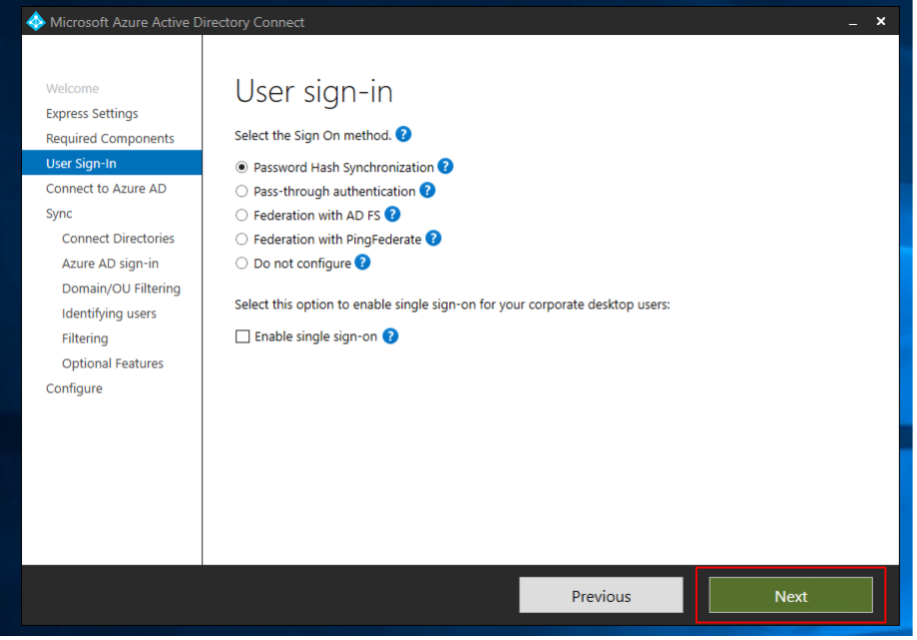
Task: Click 'Microsoft Azure Active Directory Connect' title text
Action: 178,22
